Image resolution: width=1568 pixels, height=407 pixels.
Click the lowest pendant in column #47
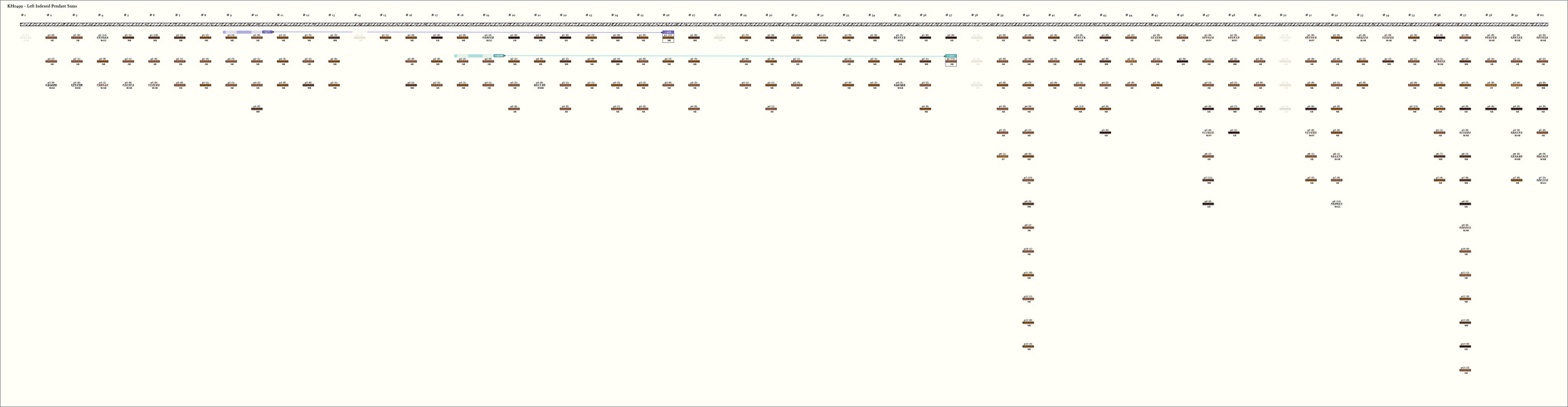pos(1207,204)
